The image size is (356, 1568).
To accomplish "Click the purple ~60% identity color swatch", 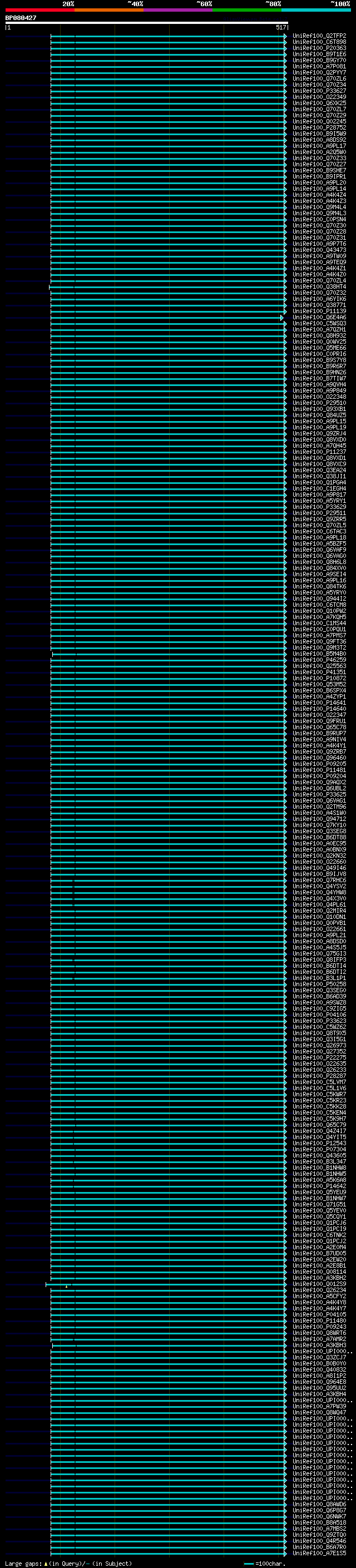I will [x=177, y=11].
